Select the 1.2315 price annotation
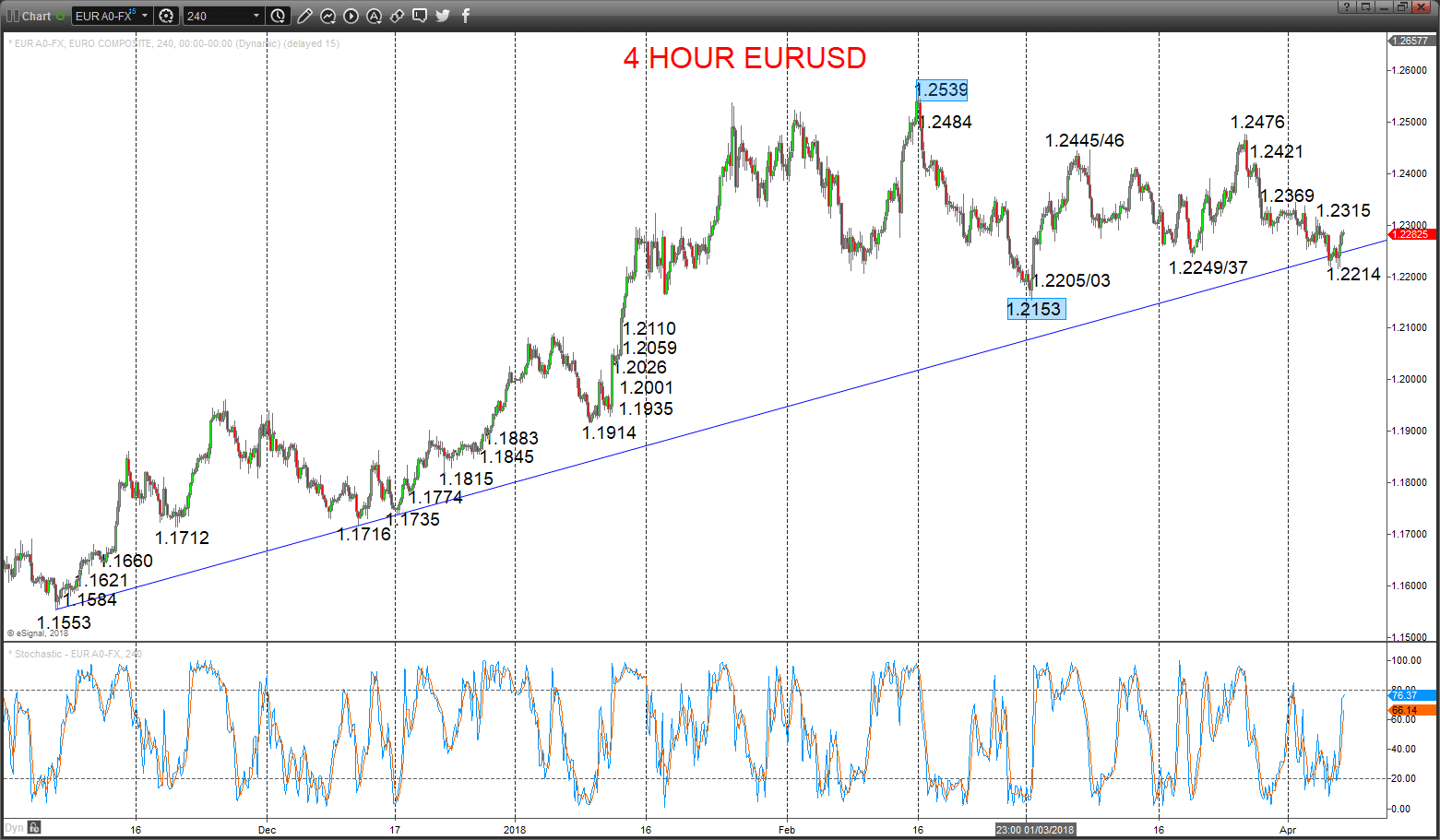 1343,210
